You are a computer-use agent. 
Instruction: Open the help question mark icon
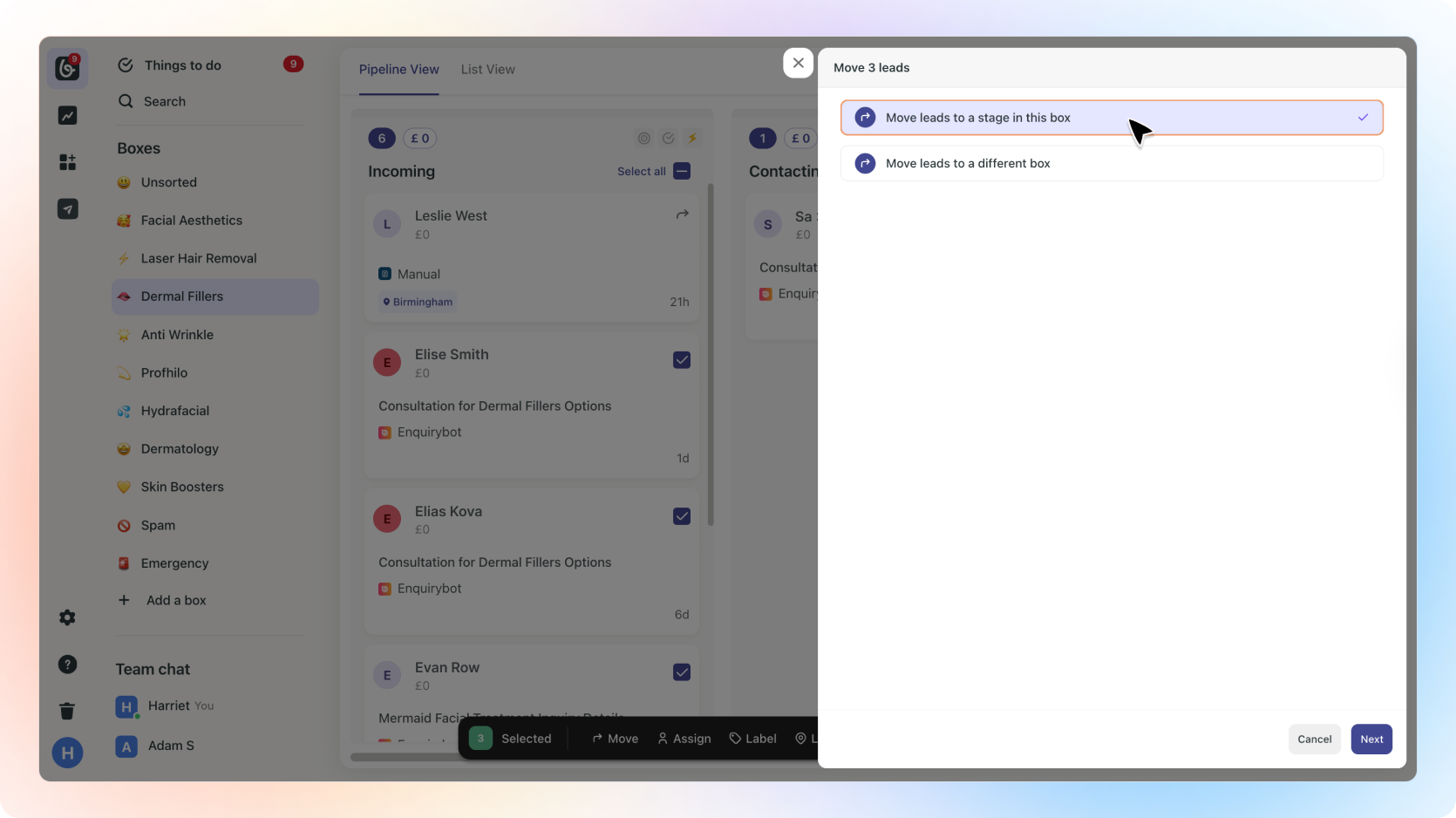[67, 665]
